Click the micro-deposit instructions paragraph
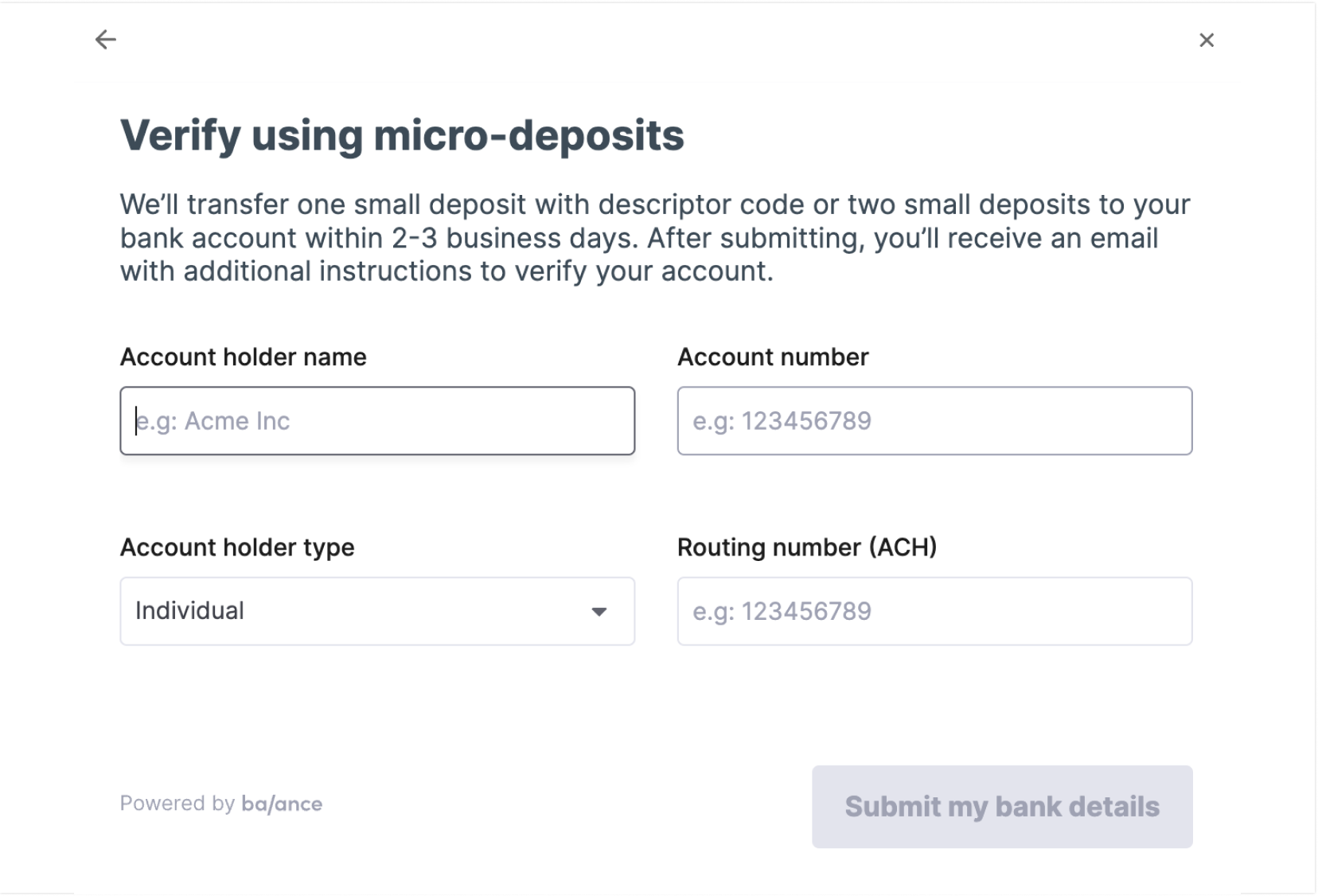1318x896 pixels. (x=655, y=238)
